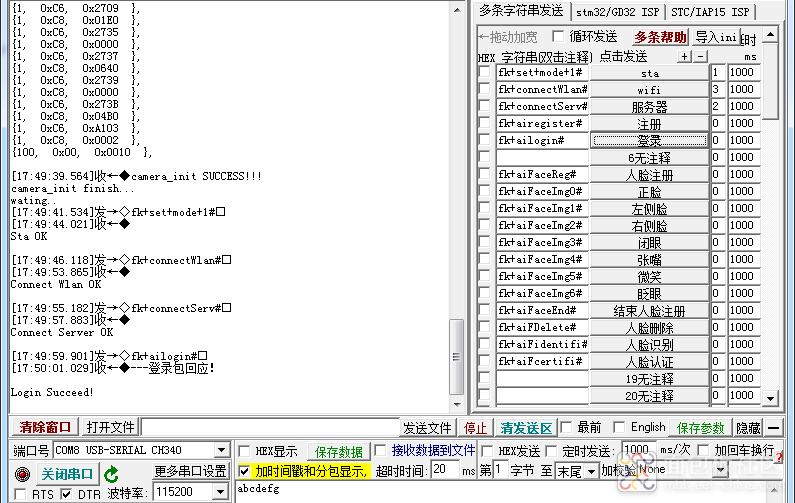Open the 加校验 None checksum dropdown
Image resolution: width=795 pixels, height=503 pixels.
click(x=721, y=470)
